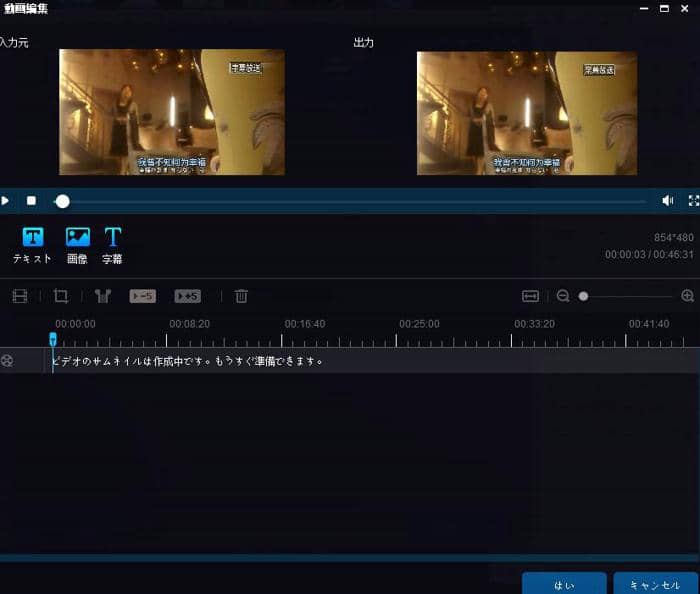Zoom in the timeline
Screen dimensions: 700x594
688,296
